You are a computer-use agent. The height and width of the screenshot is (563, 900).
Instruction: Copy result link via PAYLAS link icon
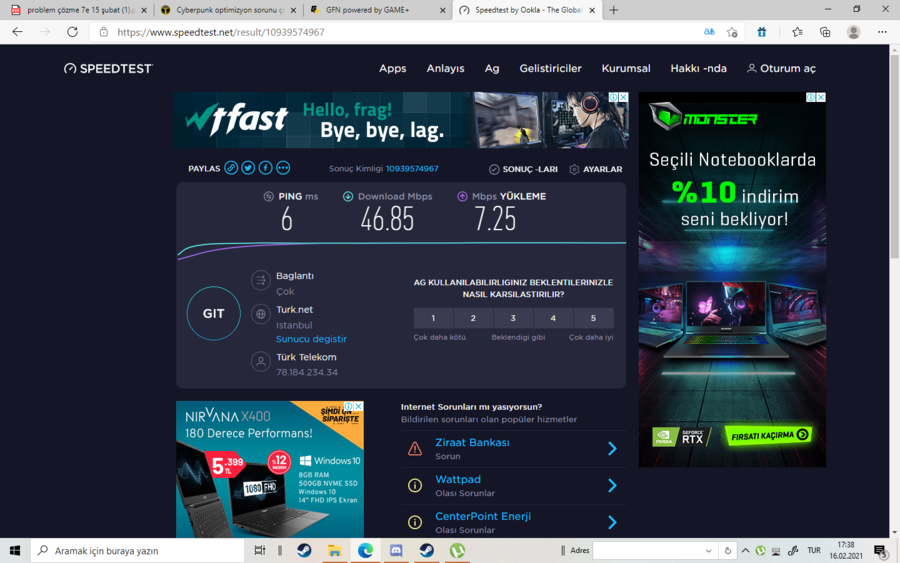(x=231, y=168)
